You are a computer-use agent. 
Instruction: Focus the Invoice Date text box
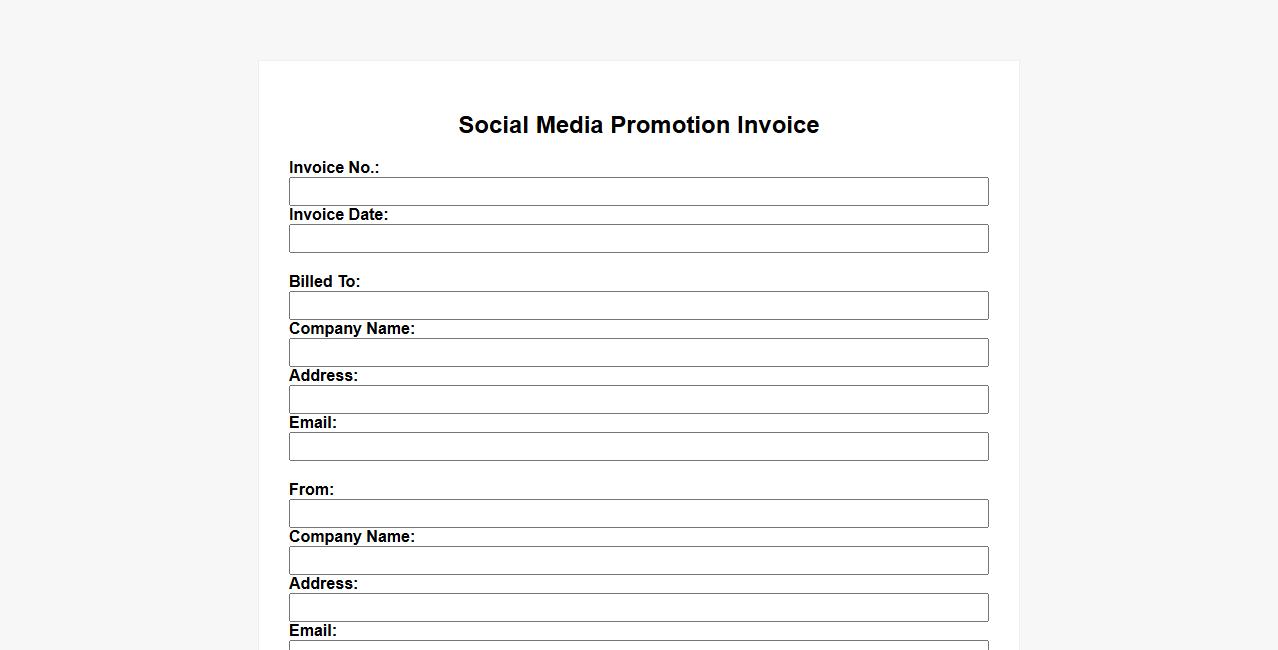(638, 239)
